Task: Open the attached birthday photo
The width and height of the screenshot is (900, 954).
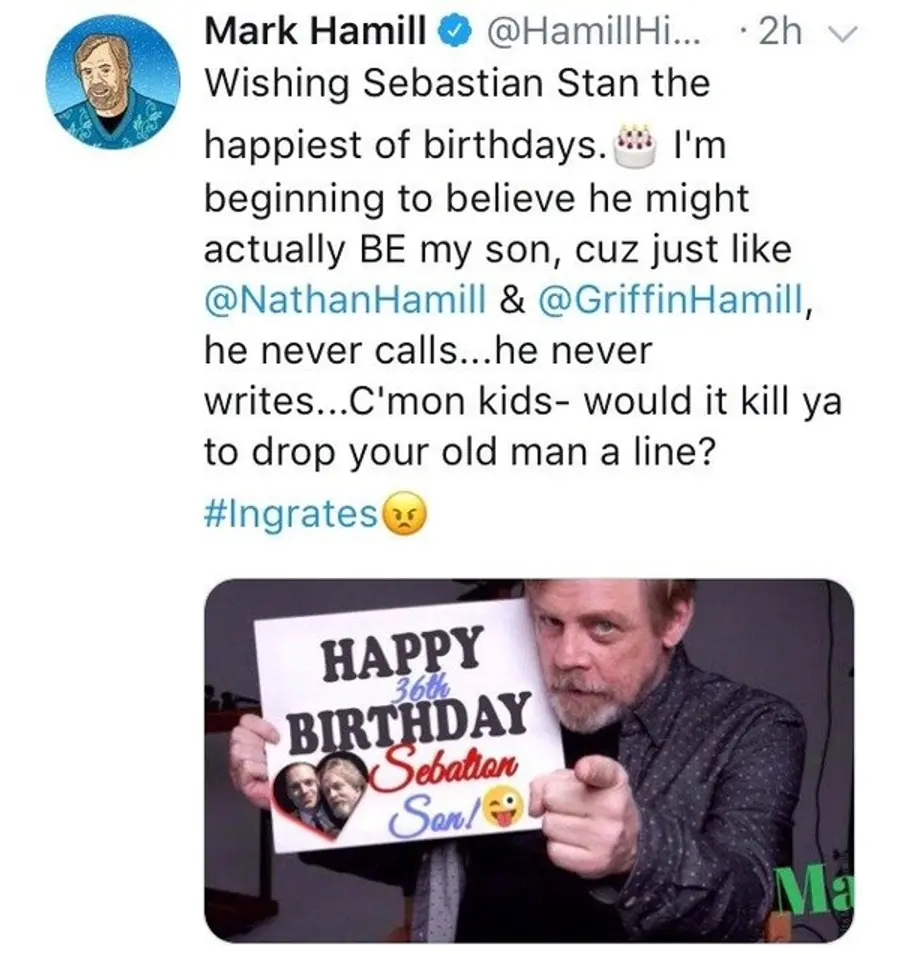Action: [529, 761]
